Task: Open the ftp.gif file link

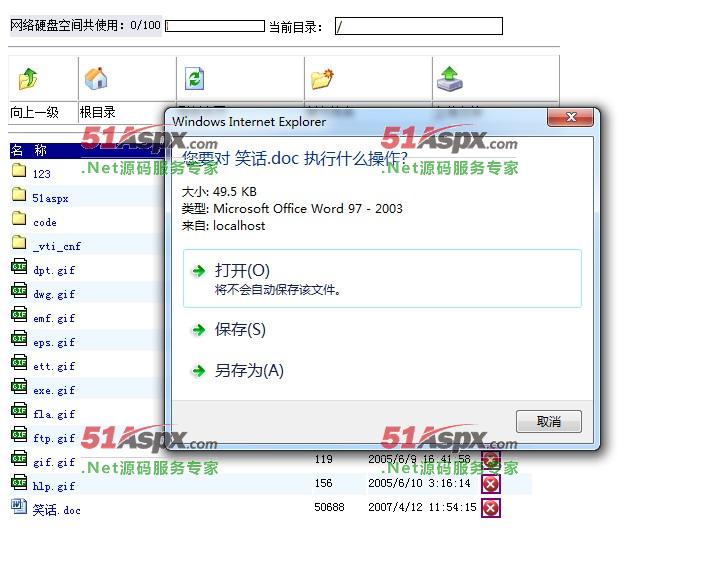Action: click(54, 438)
